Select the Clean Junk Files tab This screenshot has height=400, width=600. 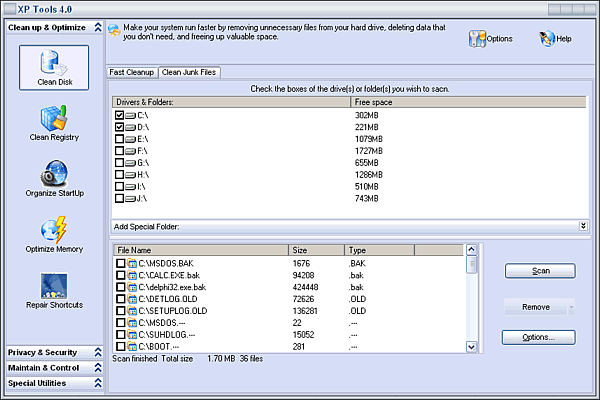click(x=189, y=72)
